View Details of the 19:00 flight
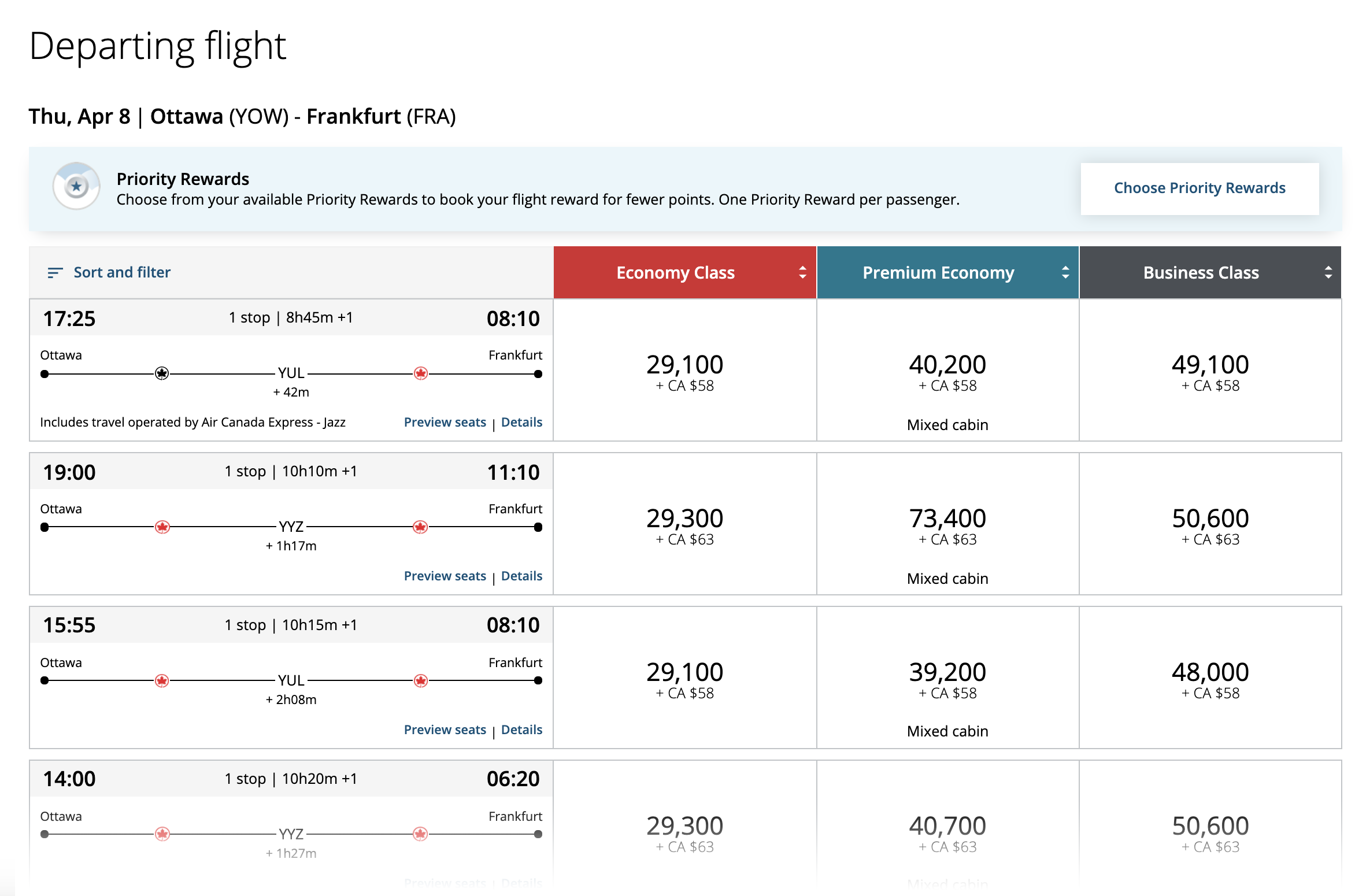 (x=521, y=576)
